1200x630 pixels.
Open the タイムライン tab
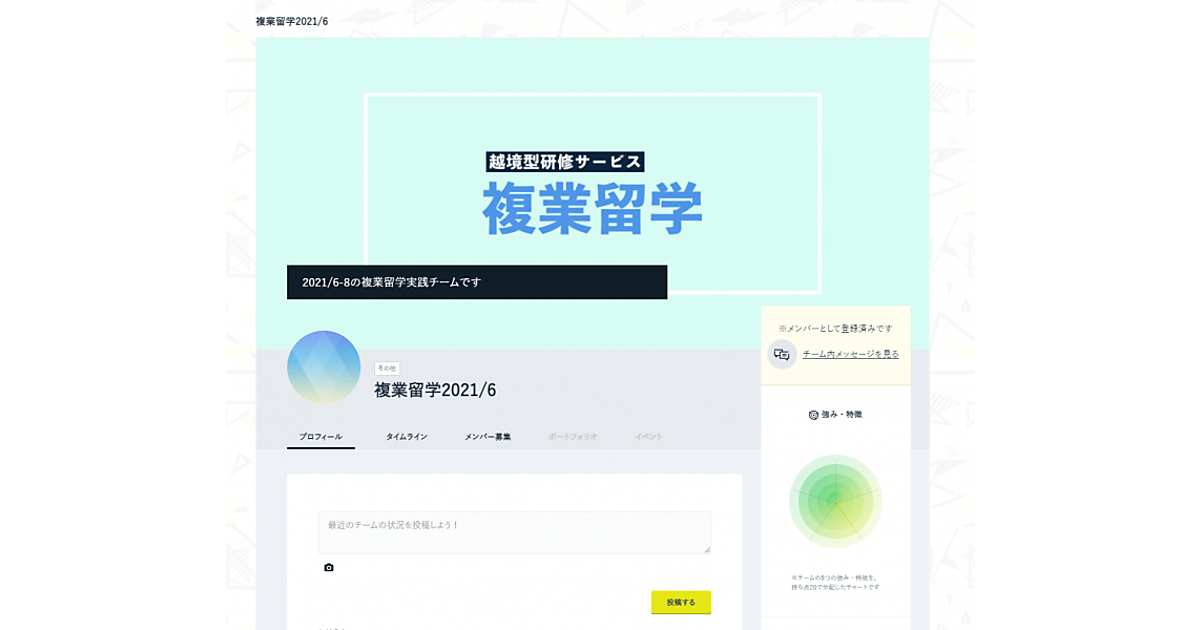pyautogui.click(x=407, y=437)
